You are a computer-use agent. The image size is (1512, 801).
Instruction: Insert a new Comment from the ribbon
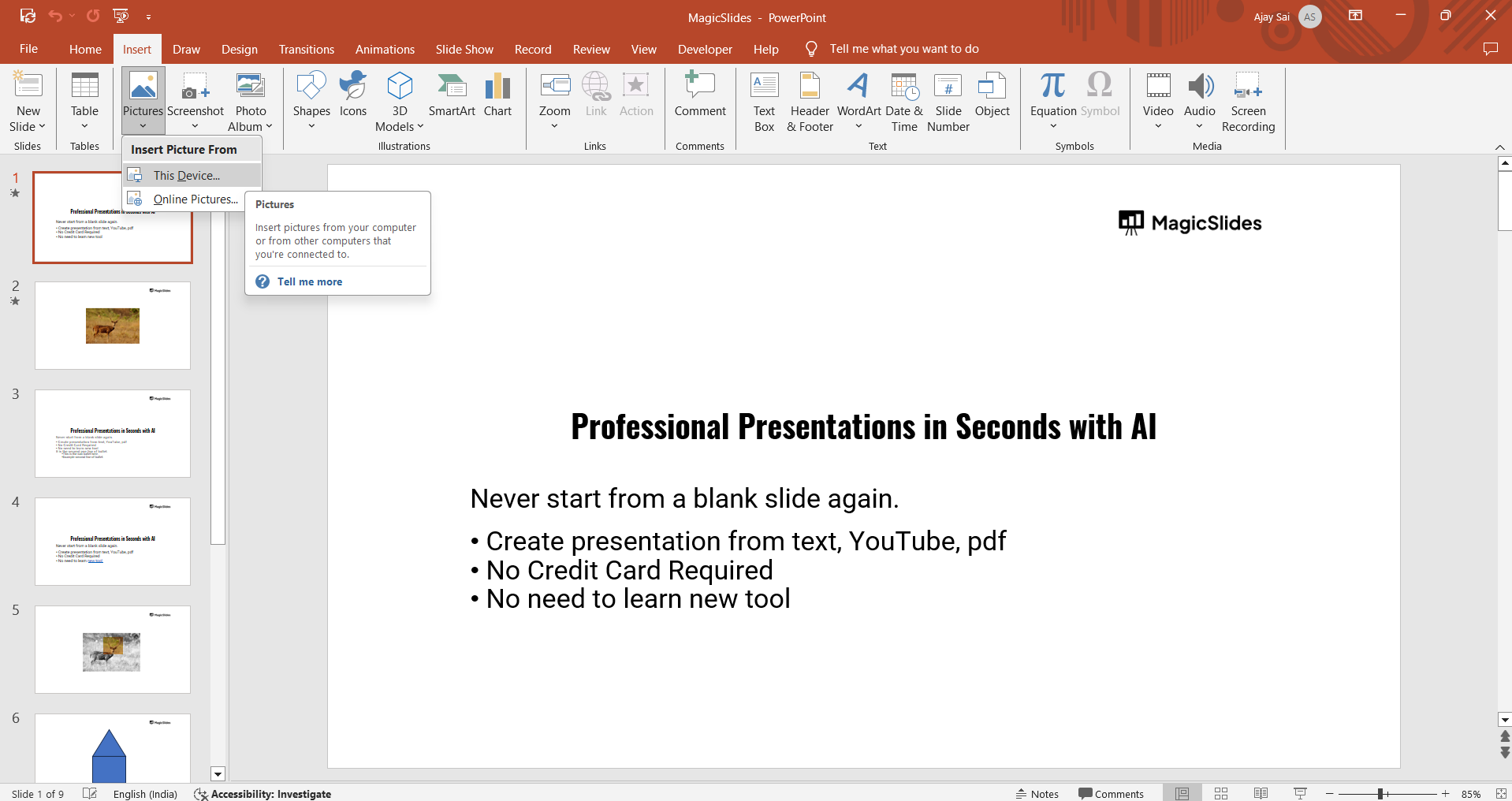coord(700,95)
